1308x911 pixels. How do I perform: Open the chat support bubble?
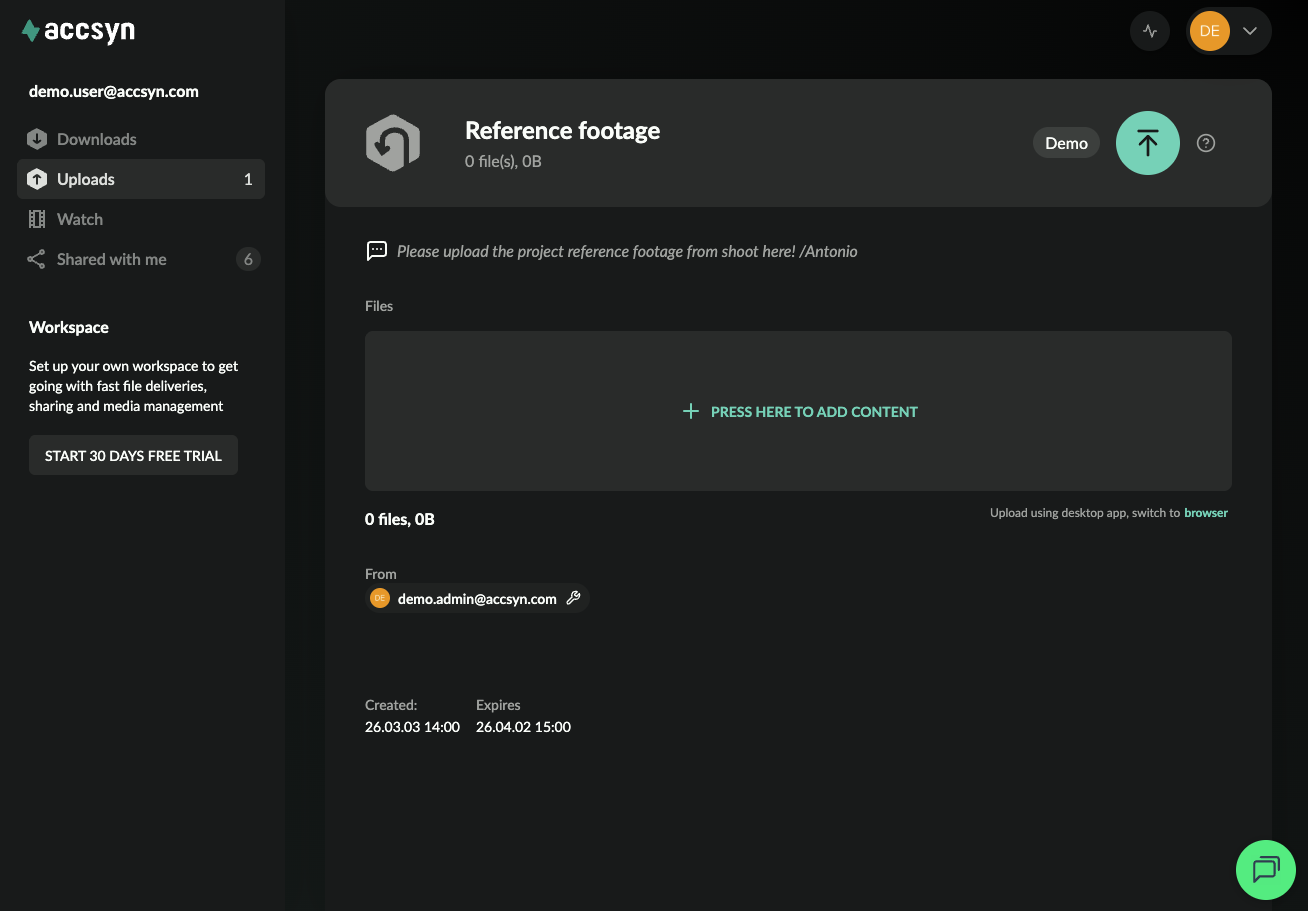click(x=1266, y=869)
